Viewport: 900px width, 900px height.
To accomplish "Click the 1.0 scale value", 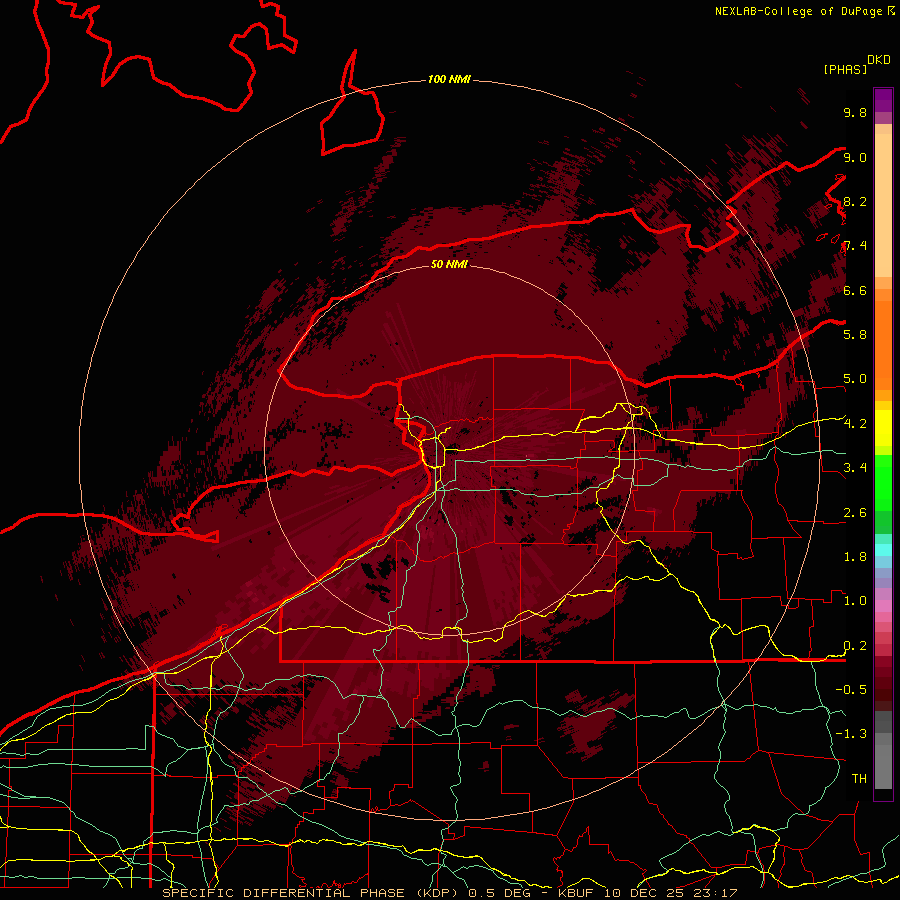I will [x=855, y=600].
